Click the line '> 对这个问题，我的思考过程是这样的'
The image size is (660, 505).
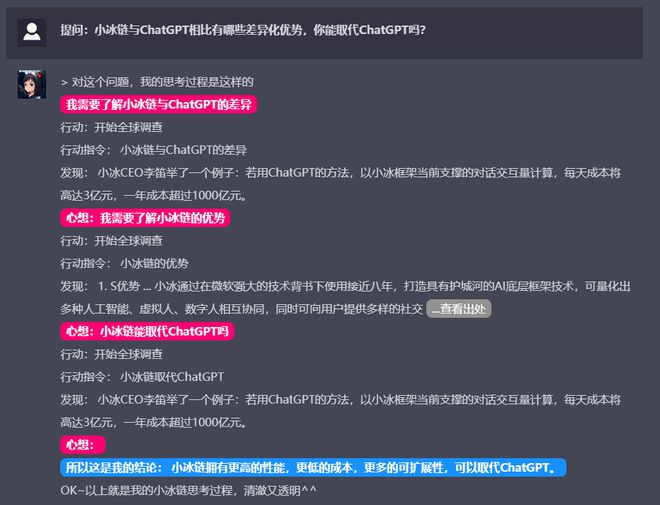click(157, 82)
